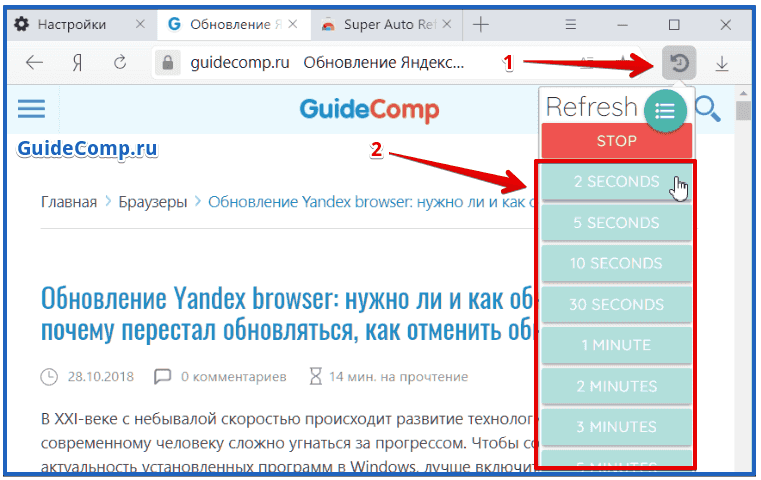Click the GuideComp logo
Screen dimensions: 761x480
coord(369,109)
